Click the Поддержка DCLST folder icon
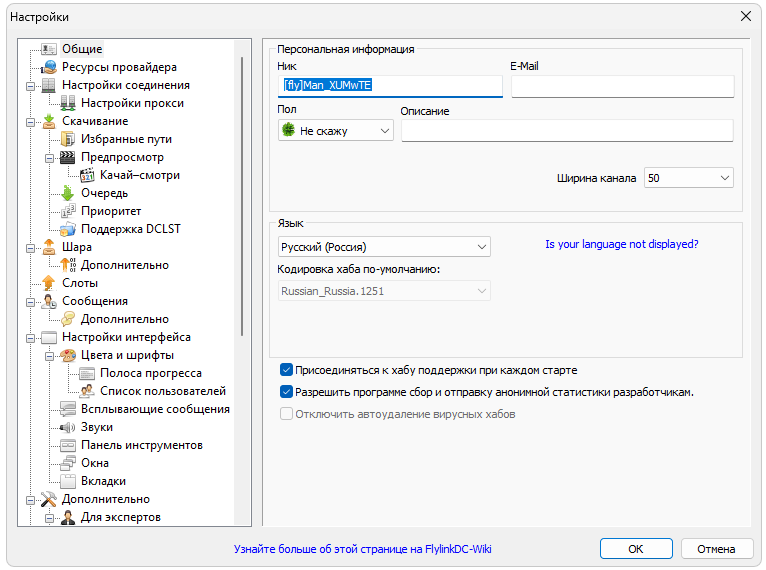The width and height of the screenshot is (766, 570). (68, 229)
